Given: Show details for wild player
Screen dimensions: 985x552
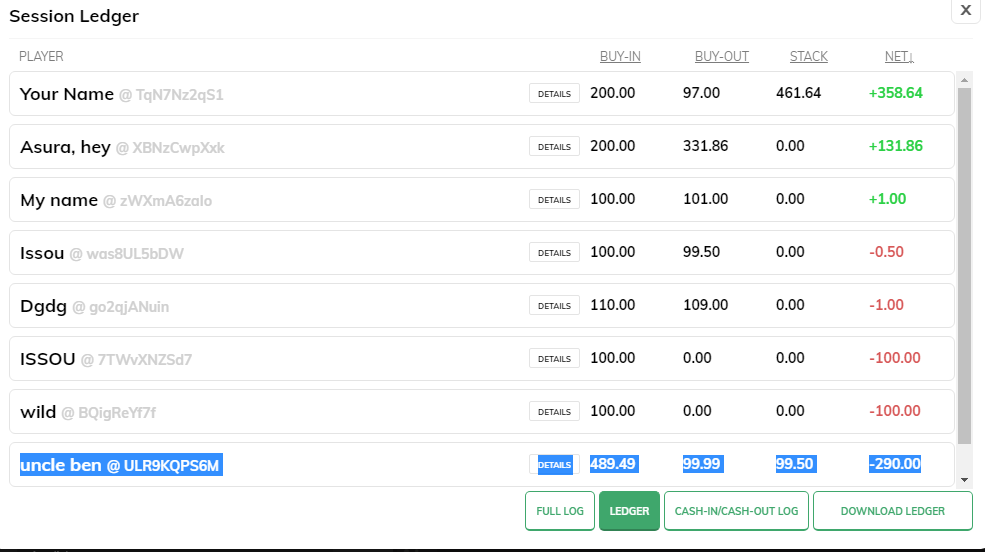Looking at the screenshot, I should 554,412.
